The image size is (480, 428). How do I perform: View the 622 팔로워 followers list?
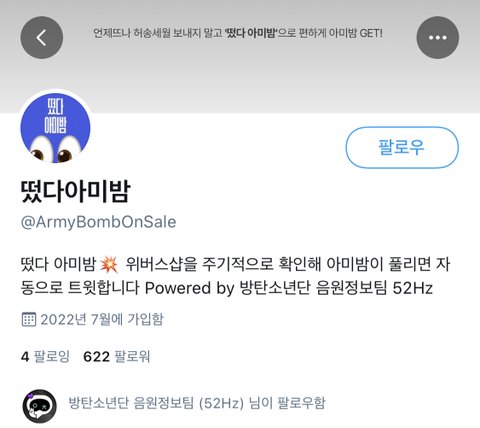(x=117, y=356)
